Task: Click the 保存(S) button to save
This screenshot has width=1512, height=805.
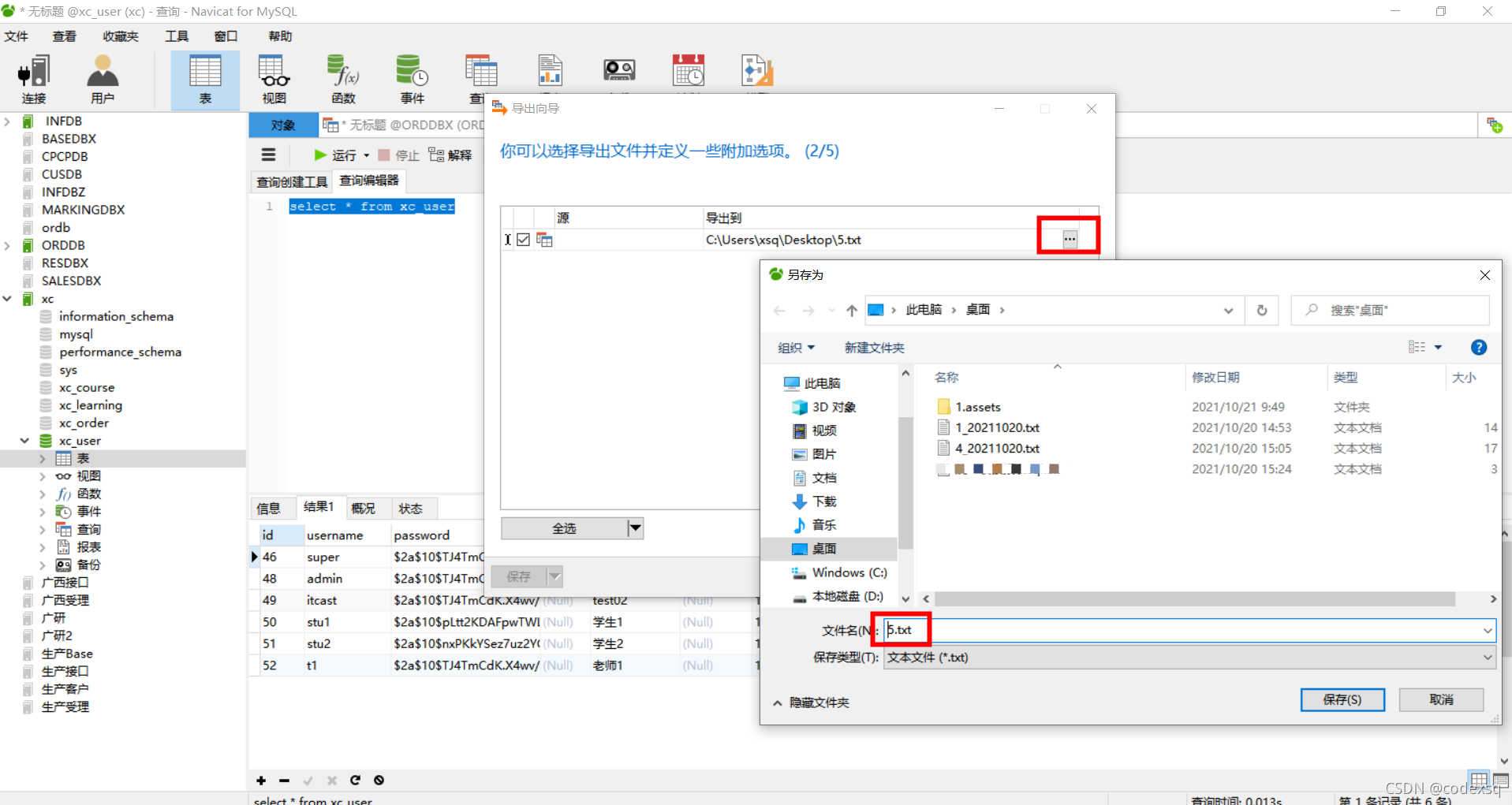Action: 1342,699
